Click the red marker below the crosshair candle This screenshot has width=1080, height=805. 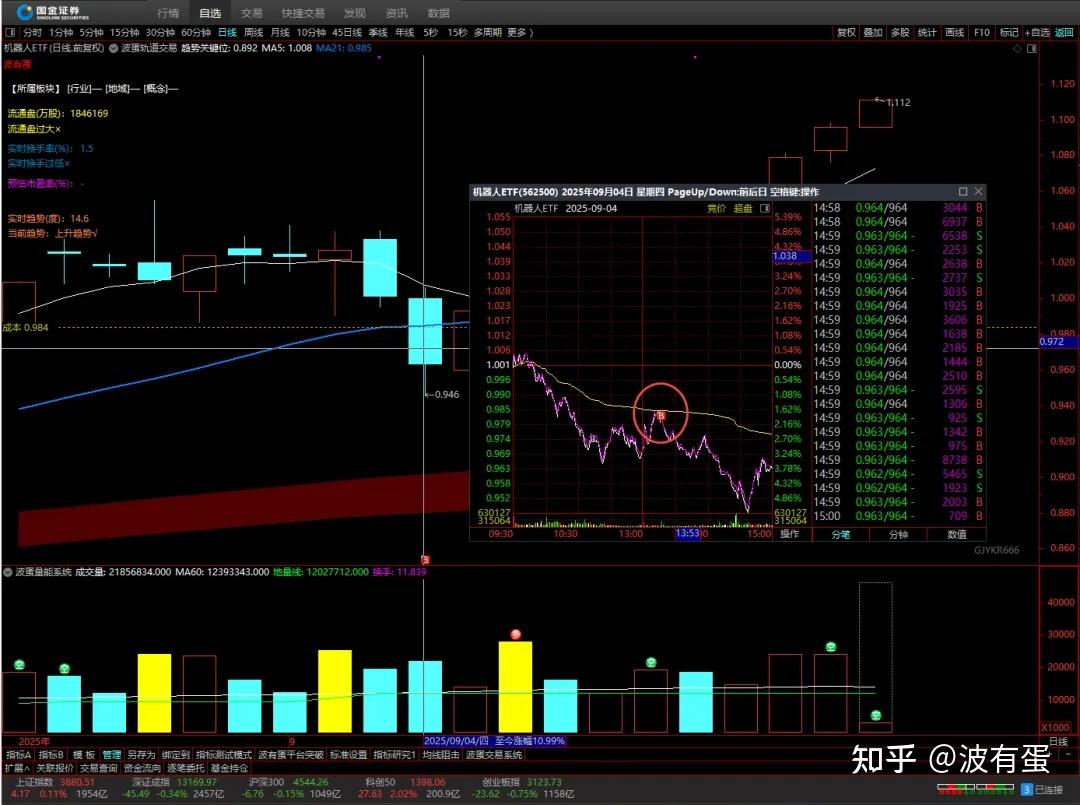pyautogui.click(x=425, y=560)
